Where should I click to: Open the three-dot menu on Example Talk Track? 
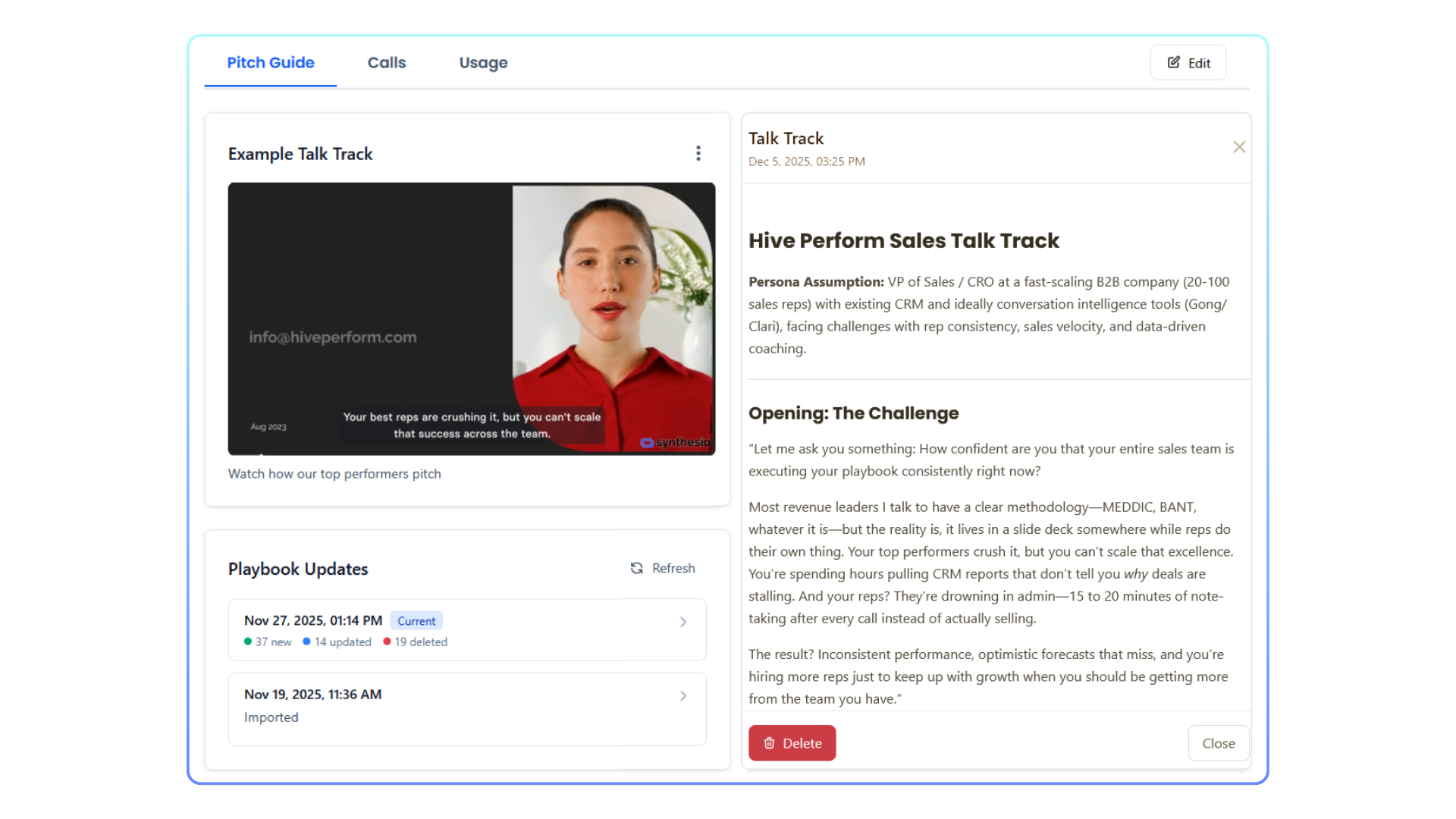click(x=698, y=153)
